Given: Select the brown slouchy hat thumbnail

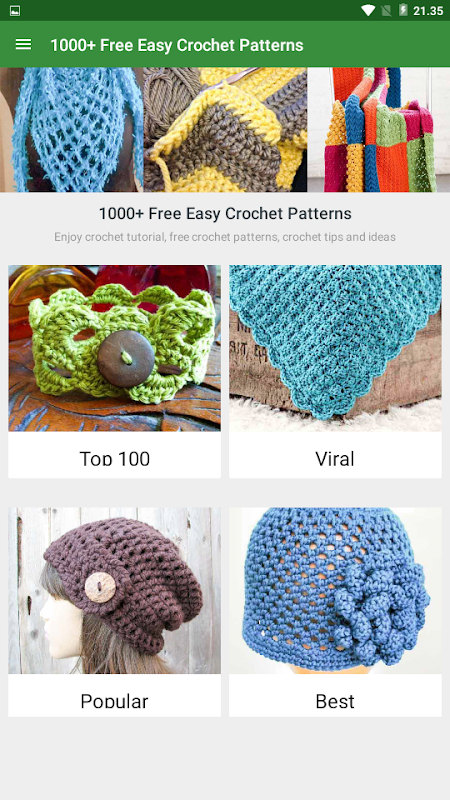Looking at the screenshot, I should point(114,590).
